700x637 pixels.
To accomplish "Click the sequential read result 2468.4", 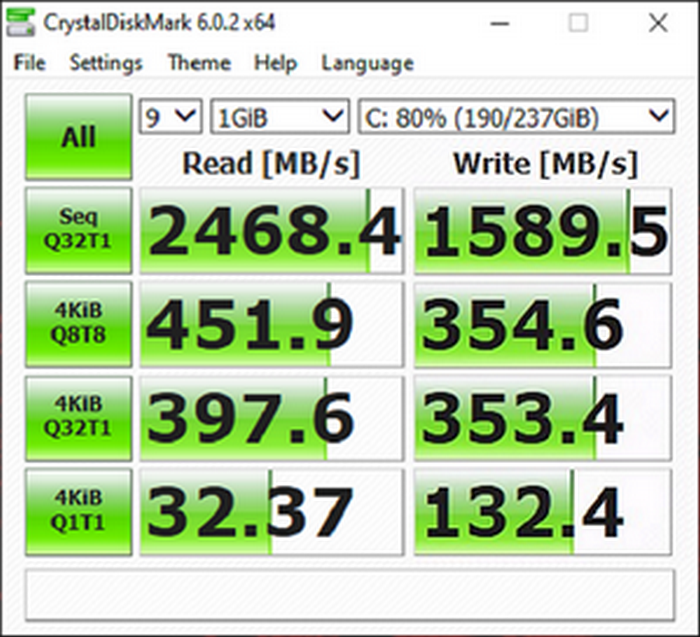I will tap(271, 231).
